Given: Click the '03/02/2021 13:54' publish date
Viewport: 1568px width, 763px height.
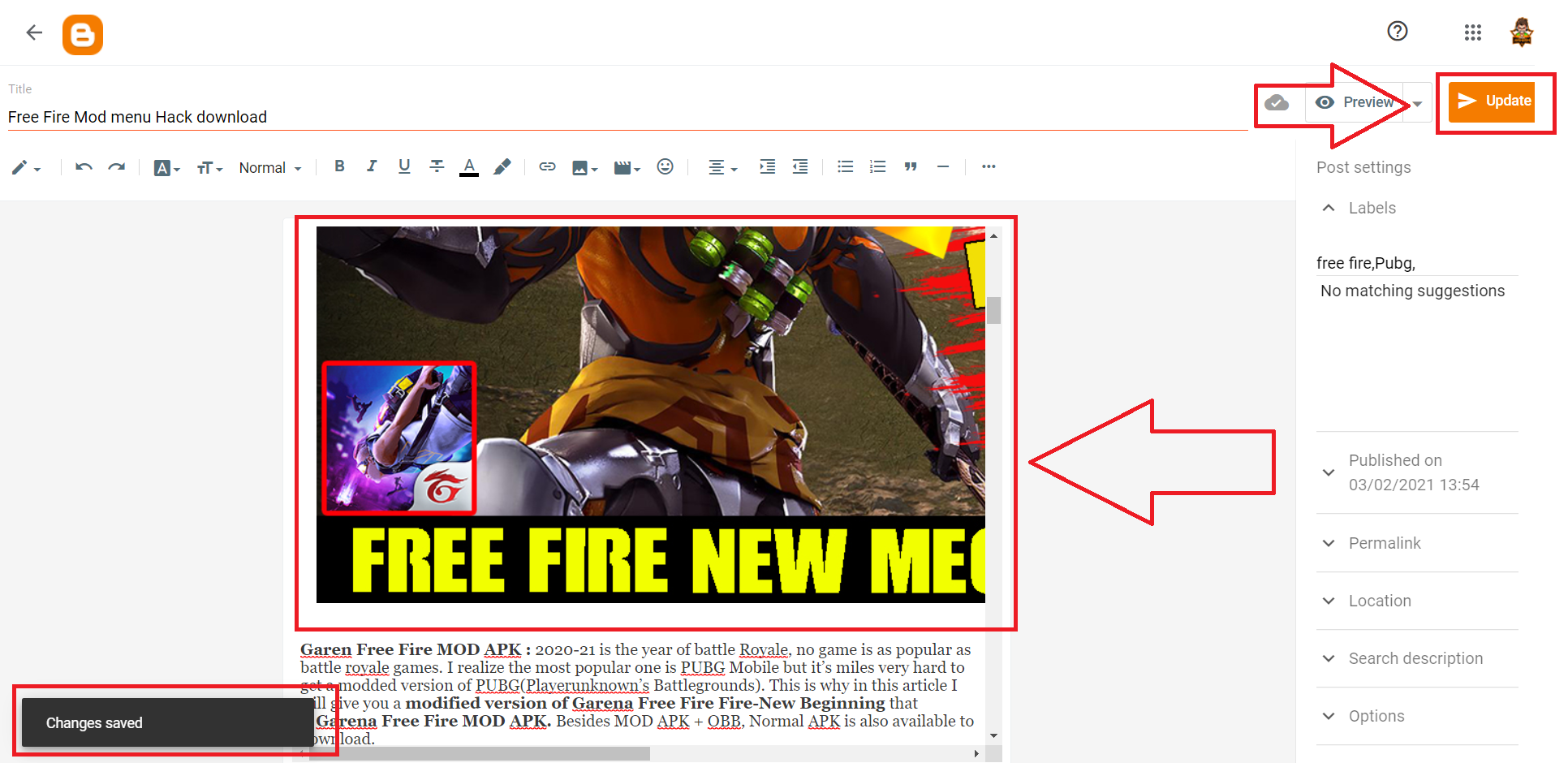Looking at the screenshot, I should coord(1414,485).
